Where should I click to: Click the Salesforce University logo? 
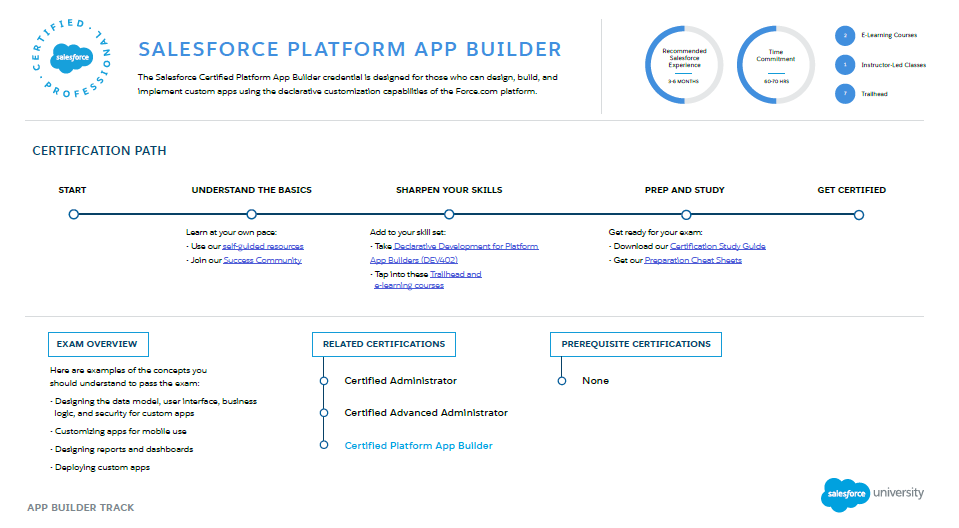point(872,494)
